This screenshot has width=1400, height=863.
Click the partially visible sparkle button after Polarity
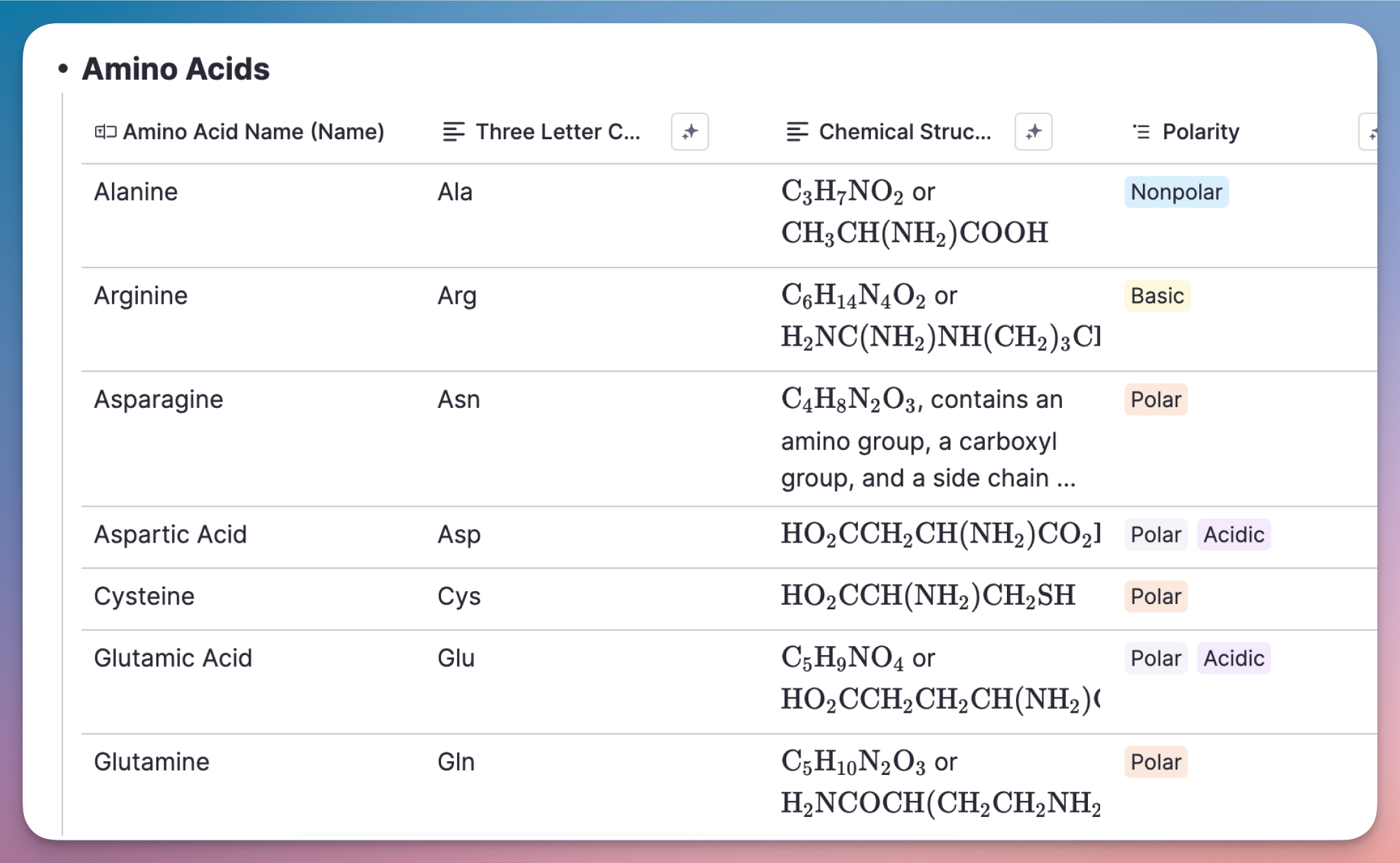[1369, 132]
